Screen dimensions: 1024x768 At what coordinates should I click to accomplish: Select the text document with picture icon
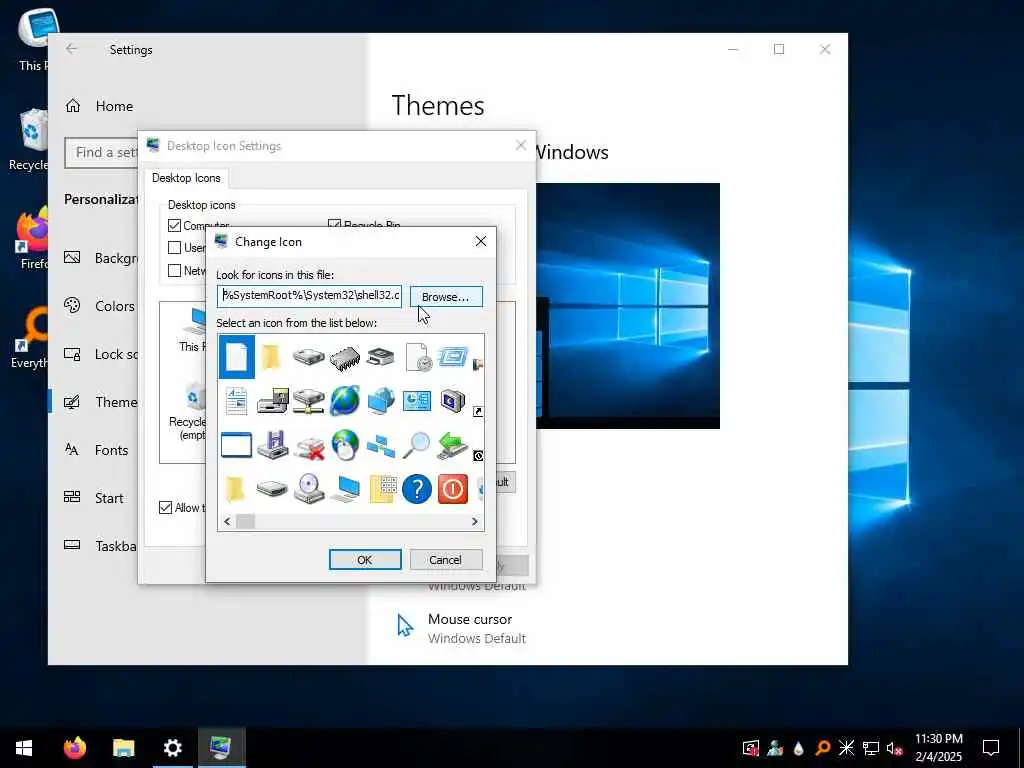pos(236,401)
